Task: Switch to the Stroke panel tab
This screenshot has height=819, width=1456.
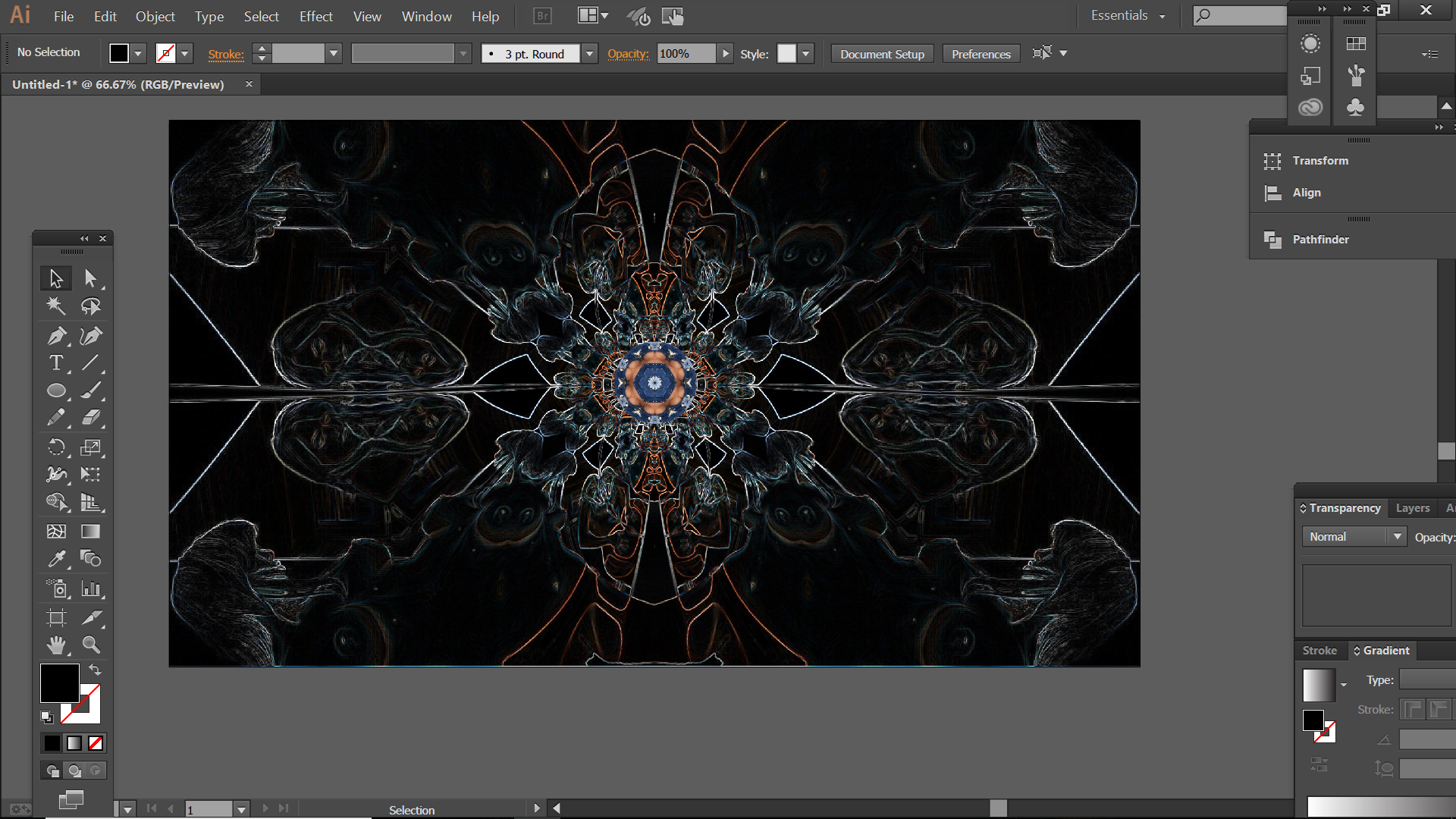Action: (x=1319, y=651)
